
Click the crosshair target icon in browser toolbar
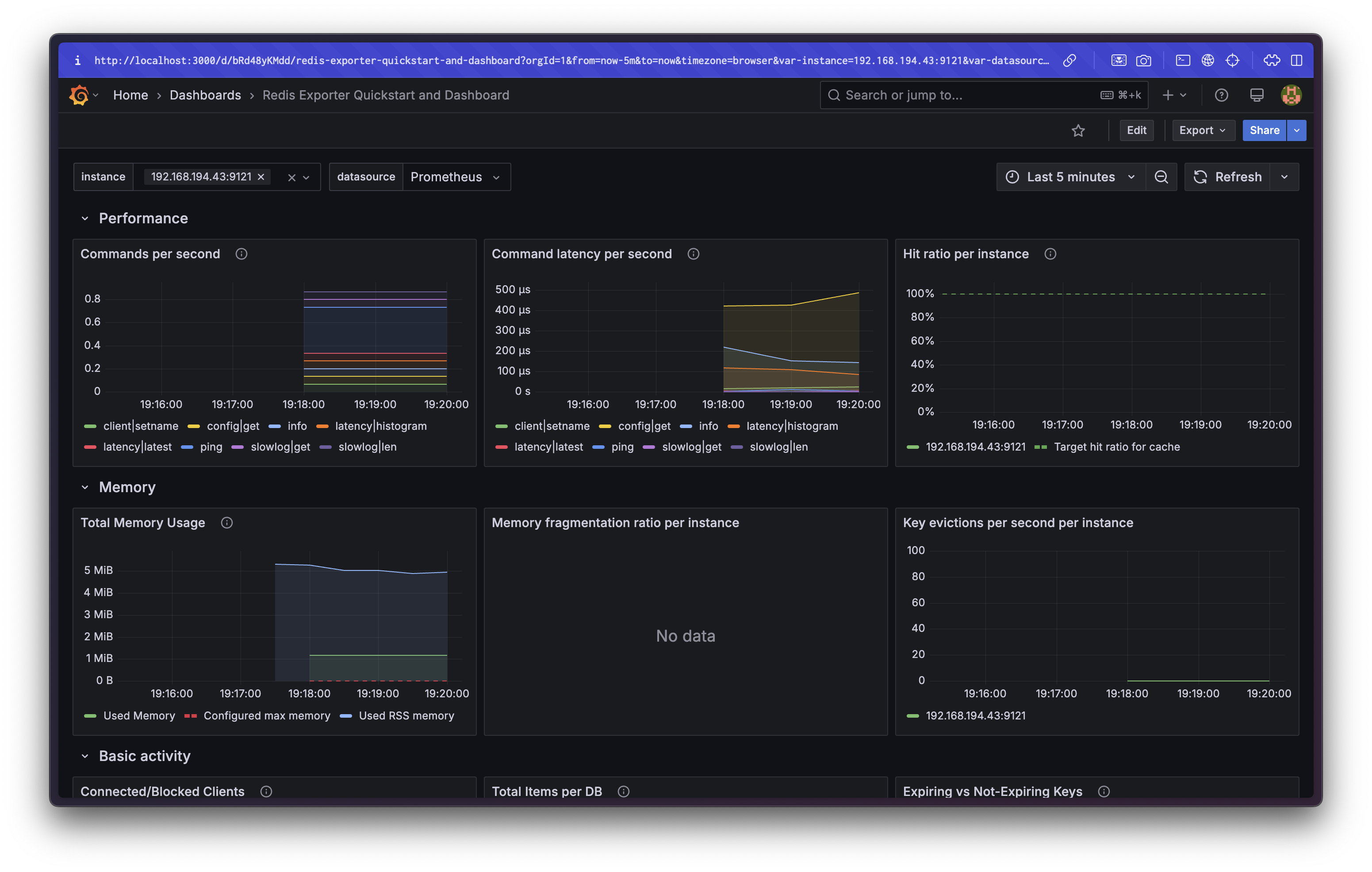tap(1232, 61)
